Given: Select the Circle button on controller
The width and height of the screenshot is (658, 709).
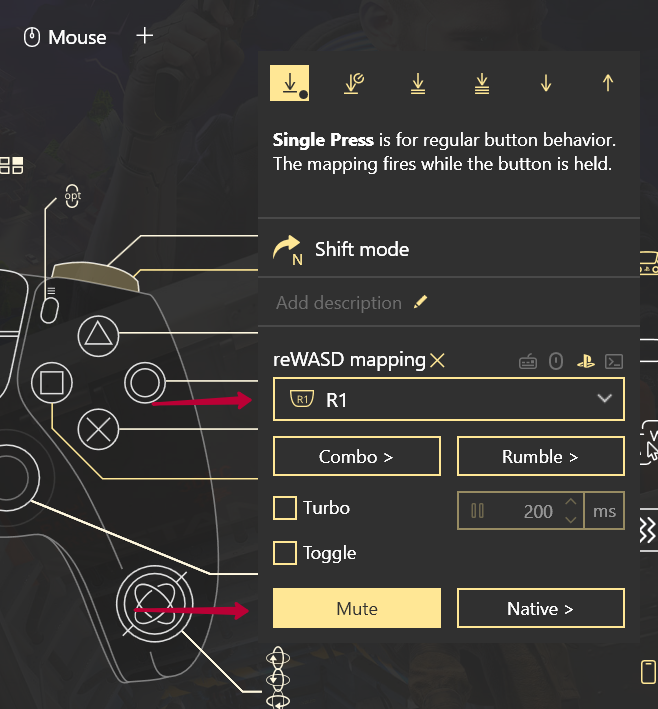Looking at the screenshot, I should 145,383.
